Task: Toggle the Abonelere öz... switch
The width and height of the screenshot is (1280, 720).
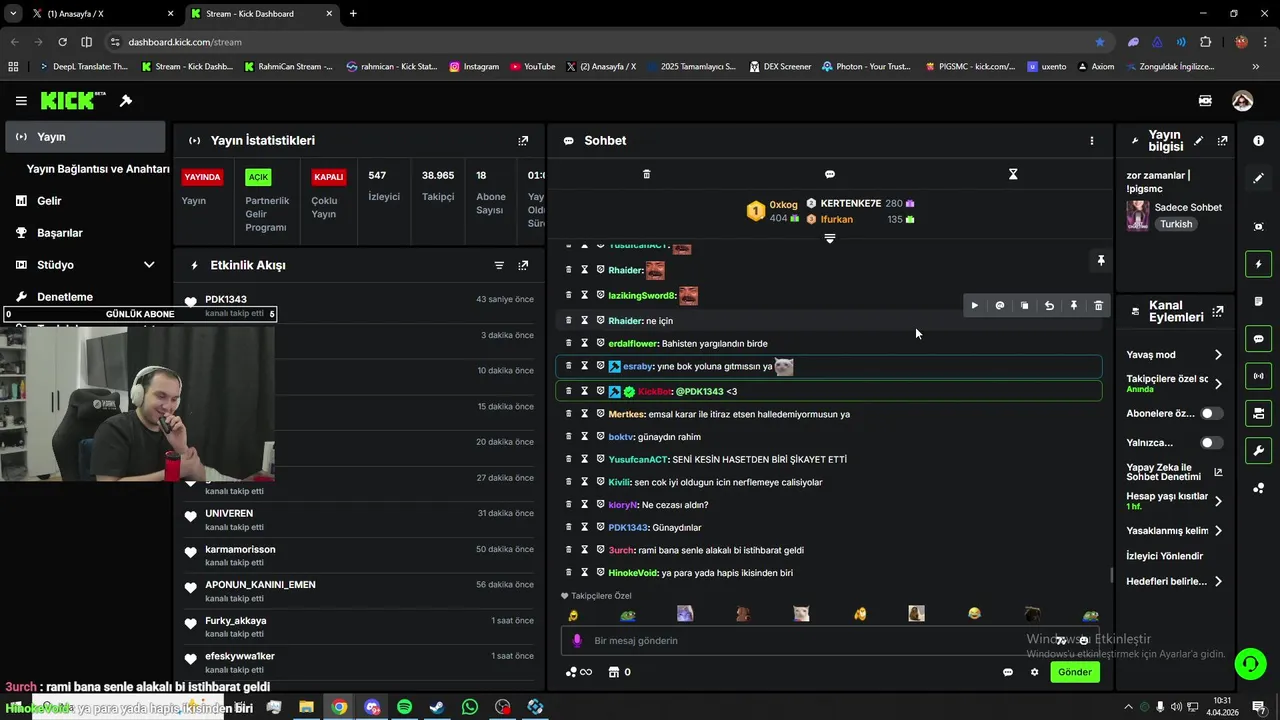Action: [x=1211, y=413]
